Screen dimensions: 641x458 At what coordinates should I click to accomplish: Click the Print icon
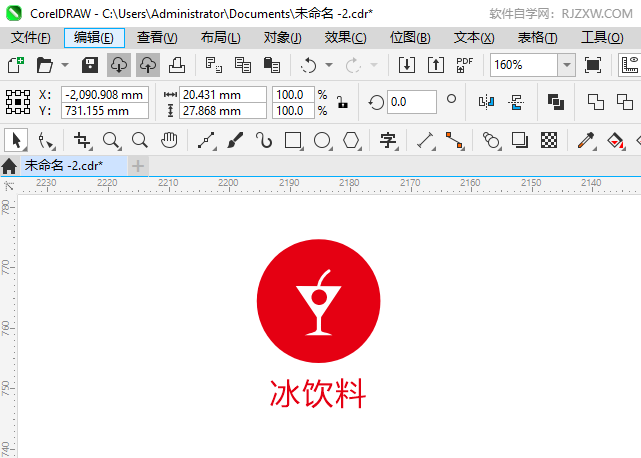177,65
